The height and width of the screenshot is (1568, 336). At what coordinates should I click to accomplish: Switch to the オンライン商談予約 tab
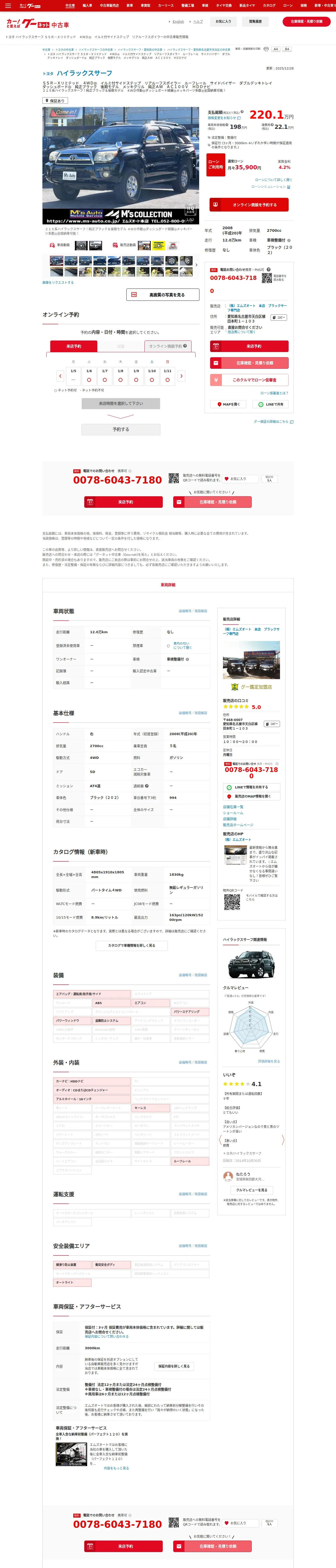tap(168, 346)
